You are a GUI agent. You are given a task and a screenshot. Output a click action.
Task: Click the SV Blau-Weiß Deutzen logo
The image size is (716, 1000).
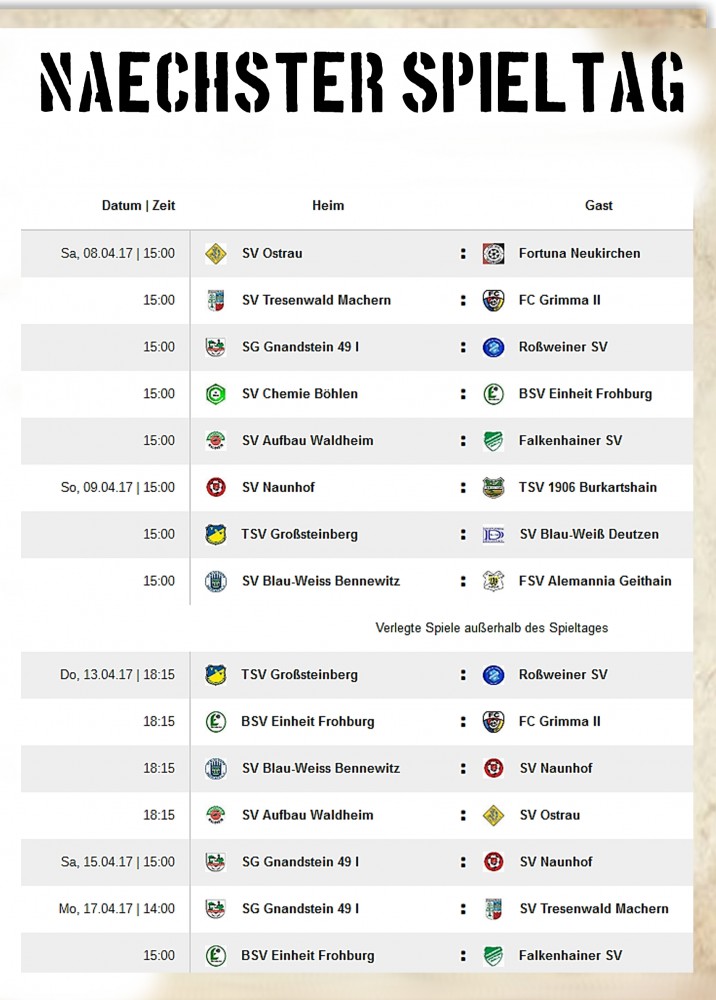click(x=493, y=534)
